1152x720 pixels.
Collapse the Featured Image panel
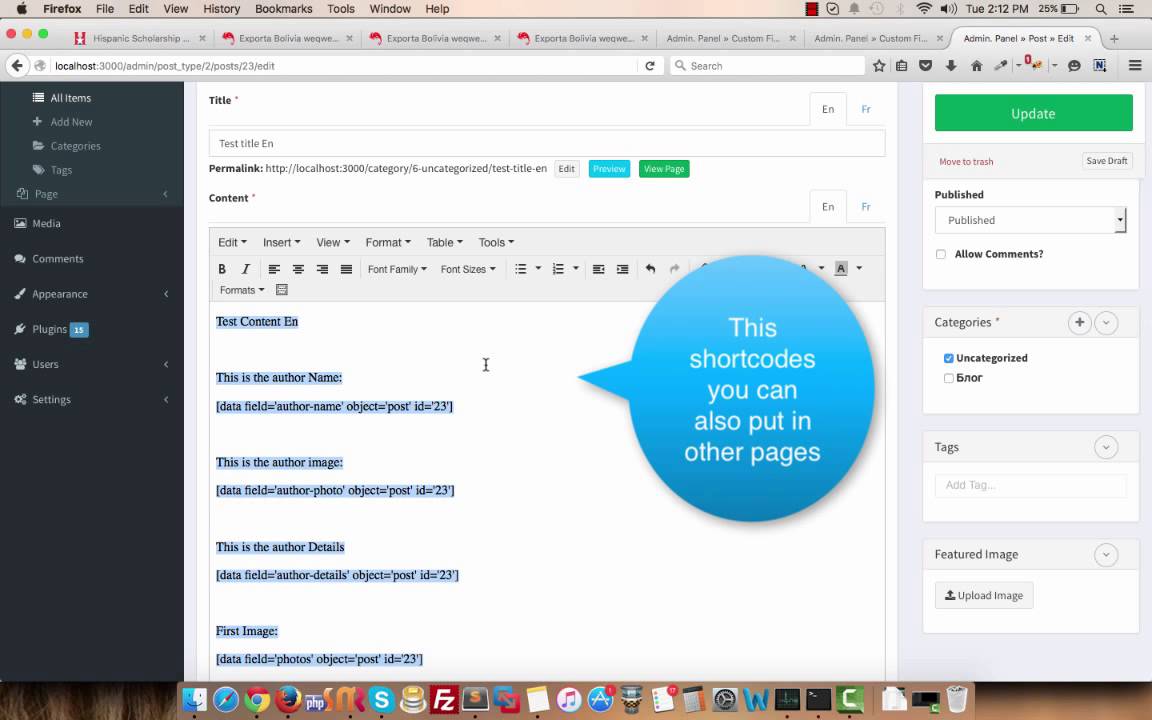[x=1106, y=555]
